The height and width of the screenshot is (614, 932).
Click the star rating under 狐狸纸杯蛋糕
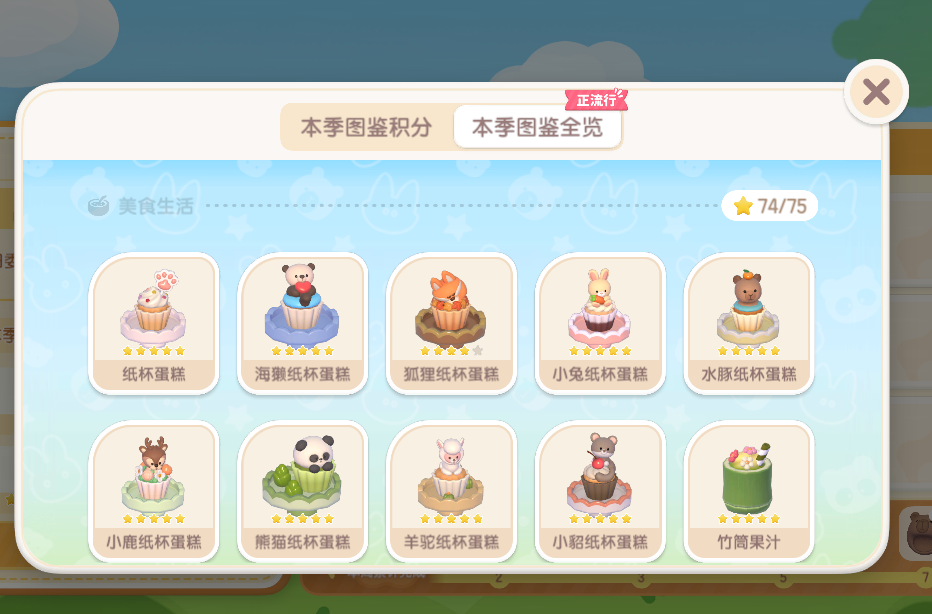click(451, 351)
